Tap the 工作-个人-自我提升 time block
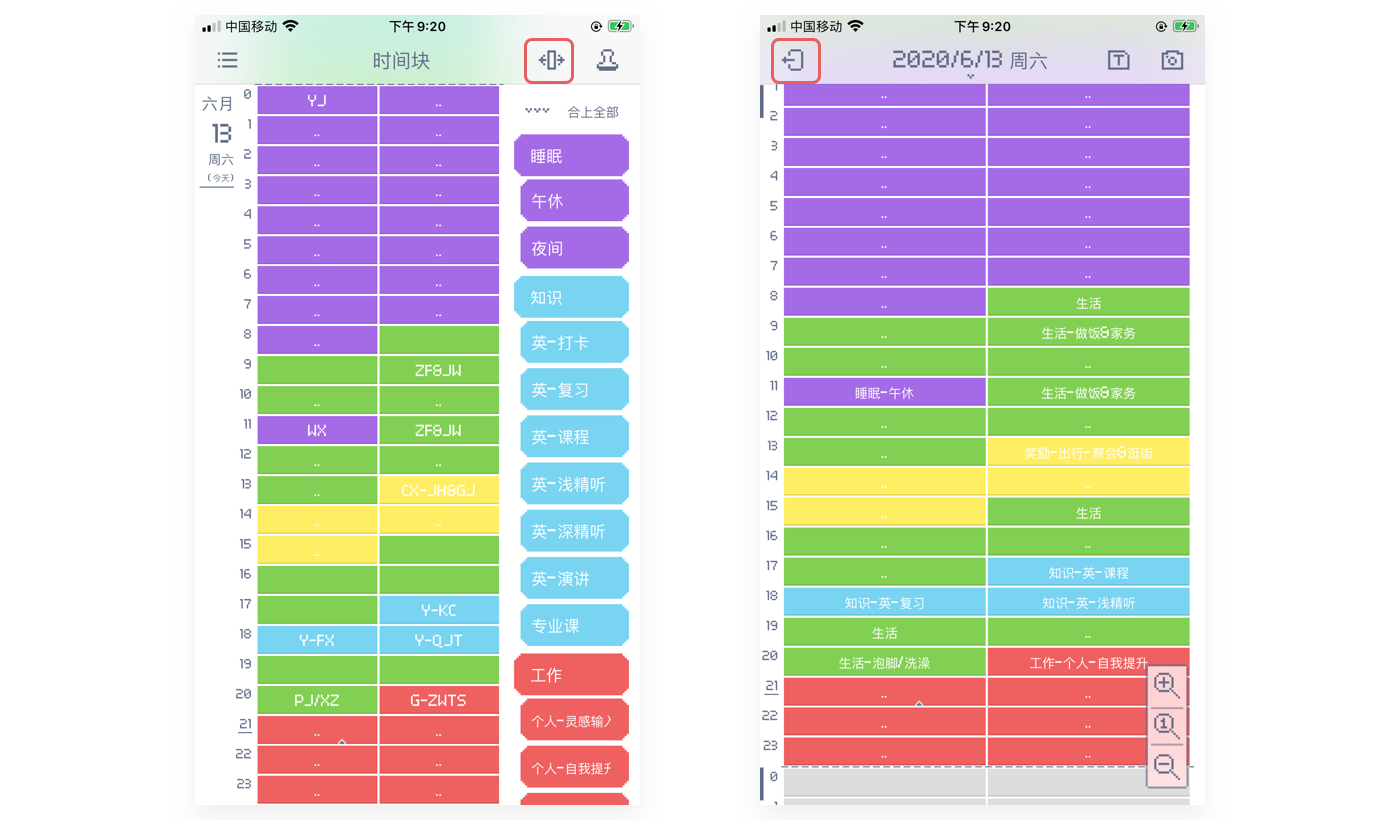The image size is (1400, 820). coord(1088,663)
